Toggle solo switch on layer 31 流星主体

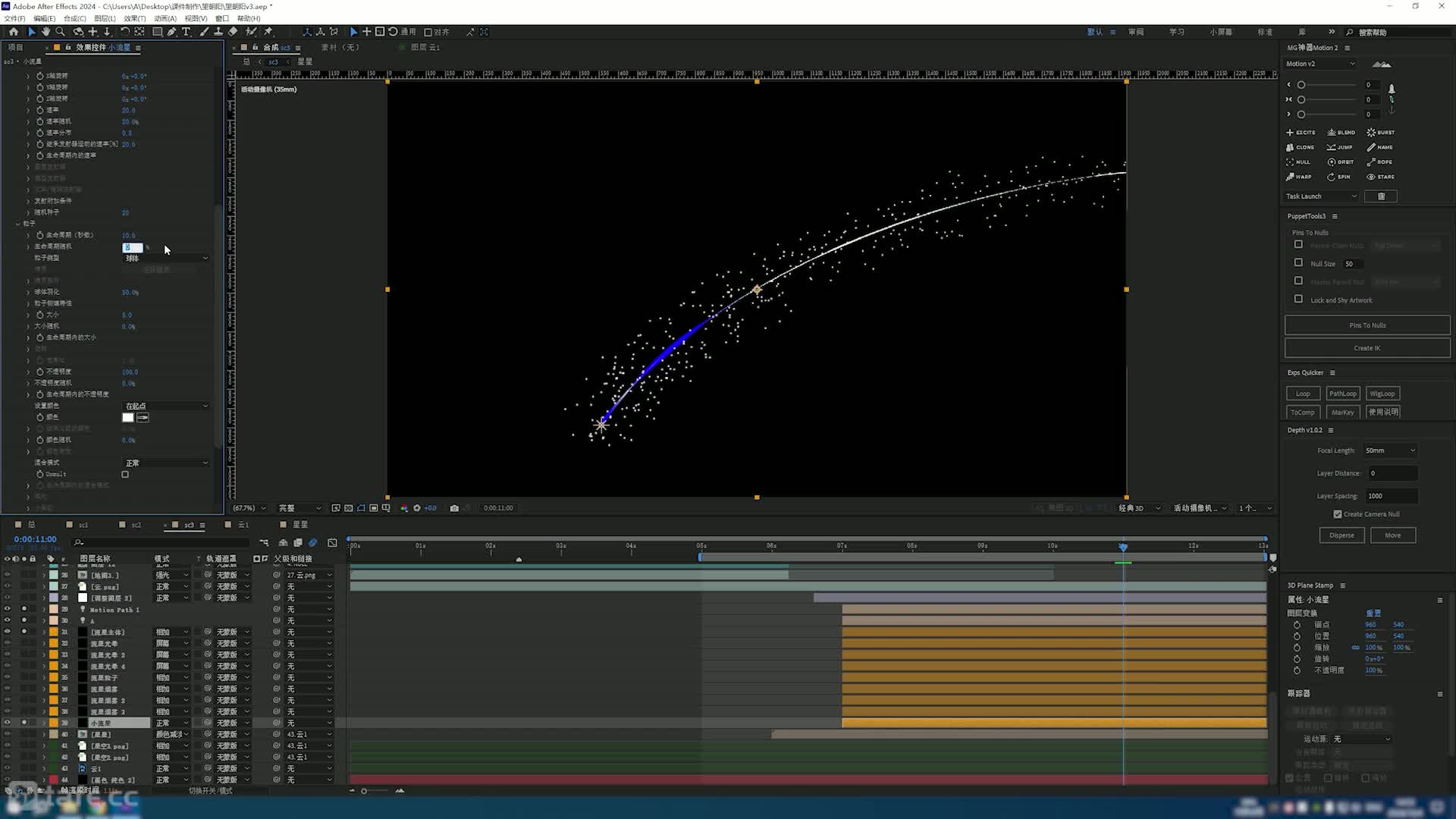tap(24, 632)
